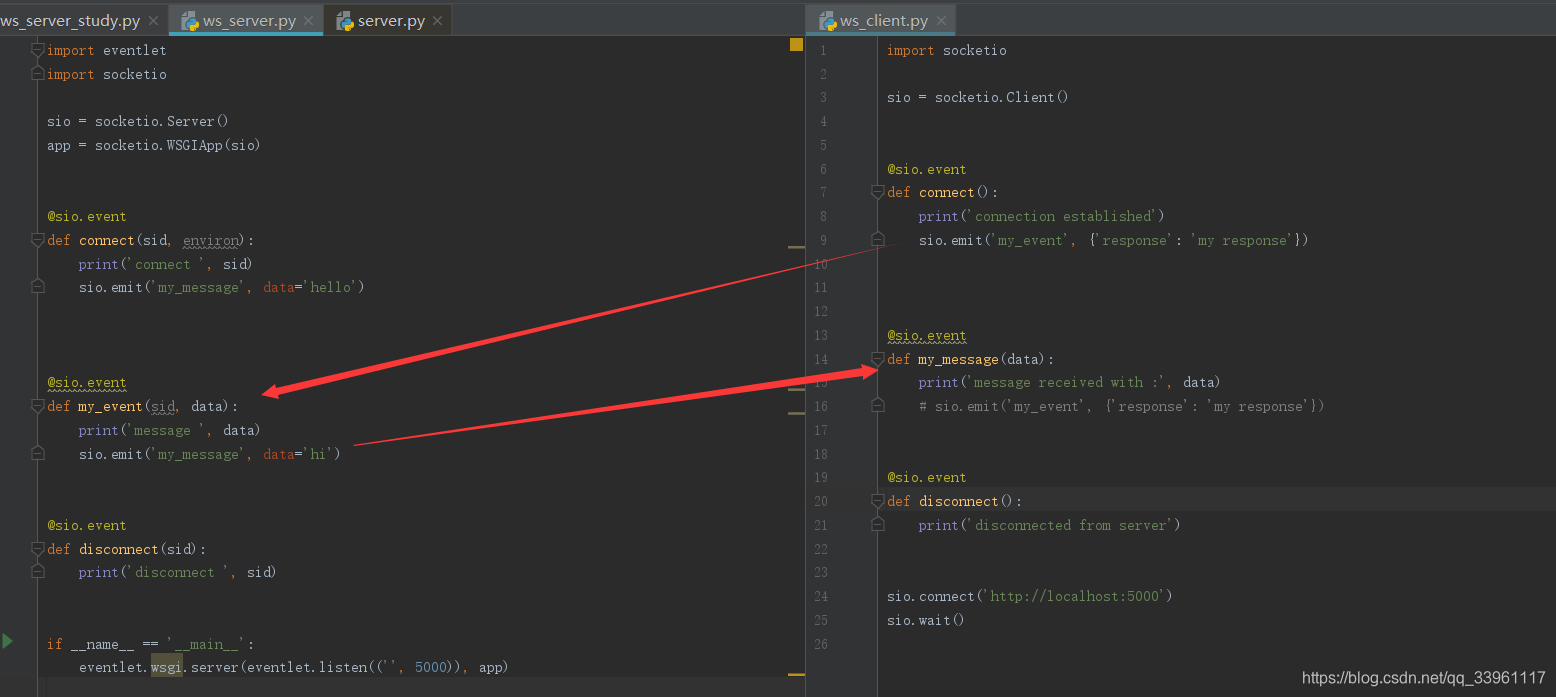The image size is (1556, 697).
Task: Click the underlined '@sio.event' above def my_event
Action: pyautogui.click(x=87, y=382)
